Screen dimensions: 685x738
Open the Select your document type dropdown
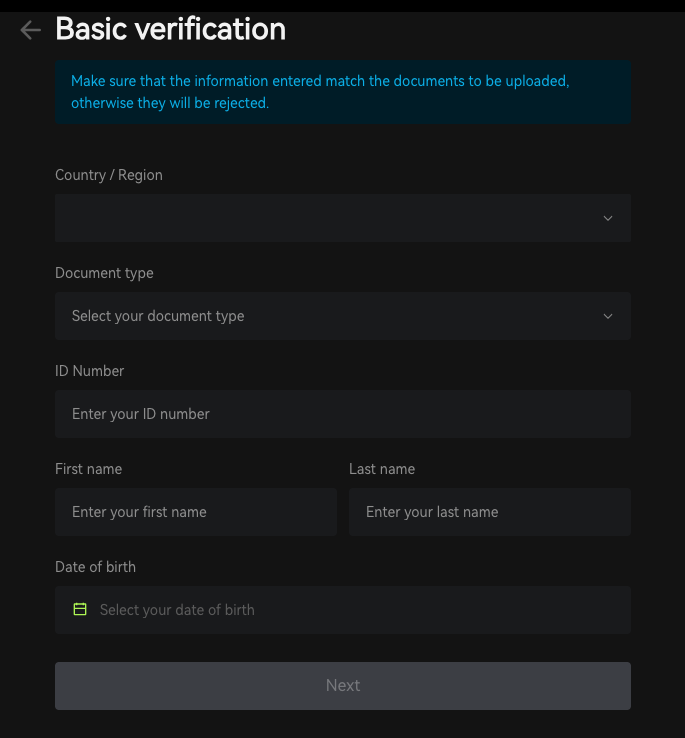point(343,316)
